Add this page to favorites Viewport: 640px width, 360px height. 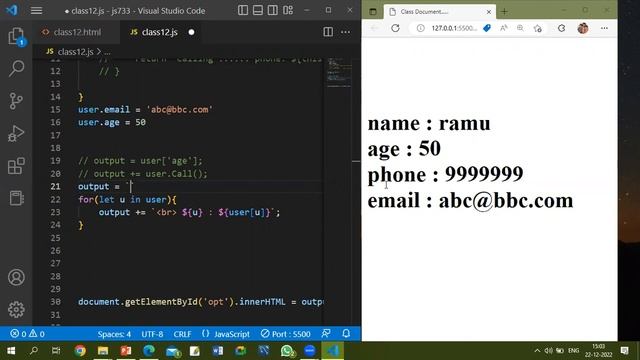click(x=538, y=28)
